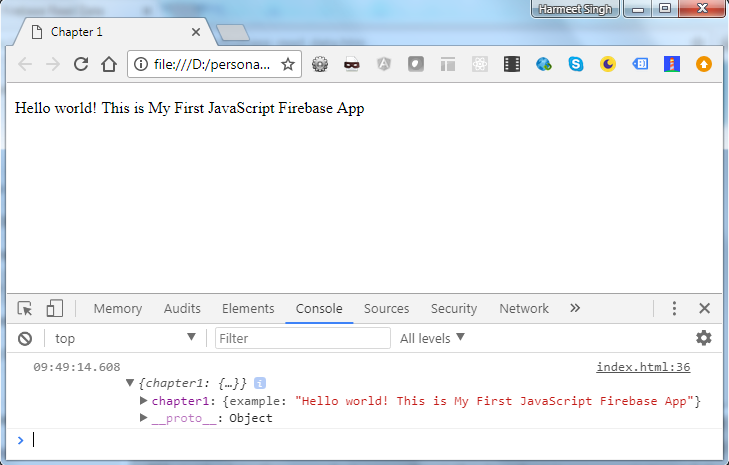This screenshot has height=465, width=729.
Task: Reload the current page
Action: coord(81,64)
